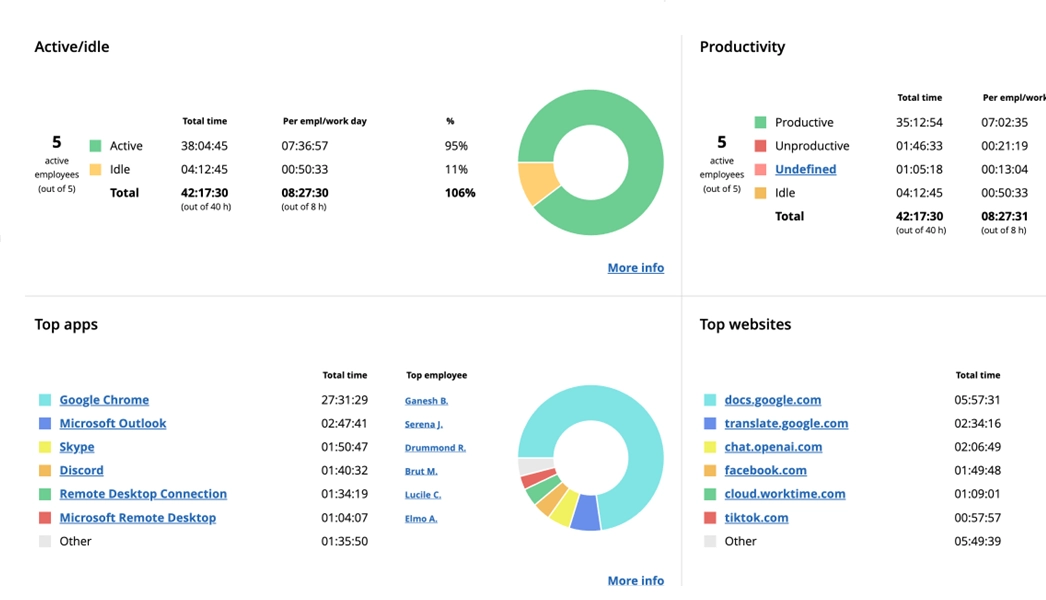This screenshot has width=1046, height=600.
Task: Open the Skype app details
Action: coord(77,447)
